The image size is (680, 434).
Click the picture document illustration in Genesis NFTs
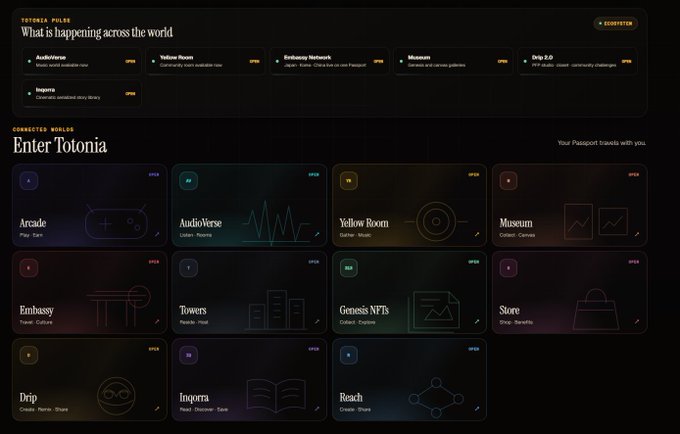click(434, 311)
